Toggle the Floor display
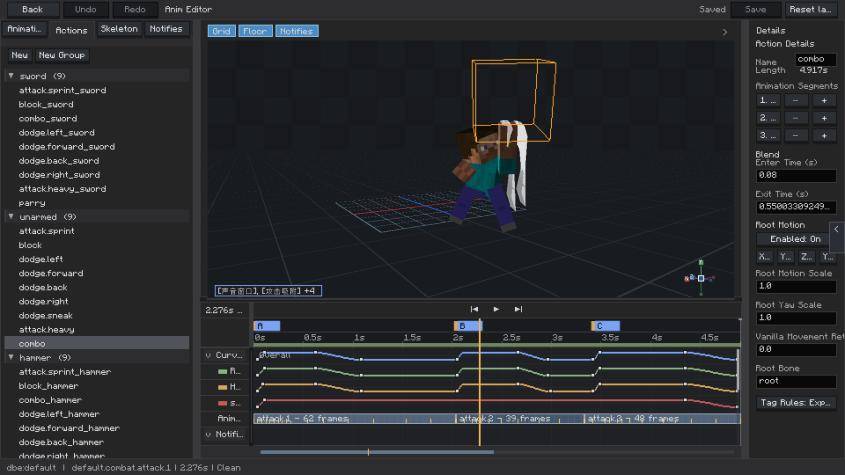Image resolution: width=845 pixels, height=475 pixels. pyautogui.click(x=255, y=31)
